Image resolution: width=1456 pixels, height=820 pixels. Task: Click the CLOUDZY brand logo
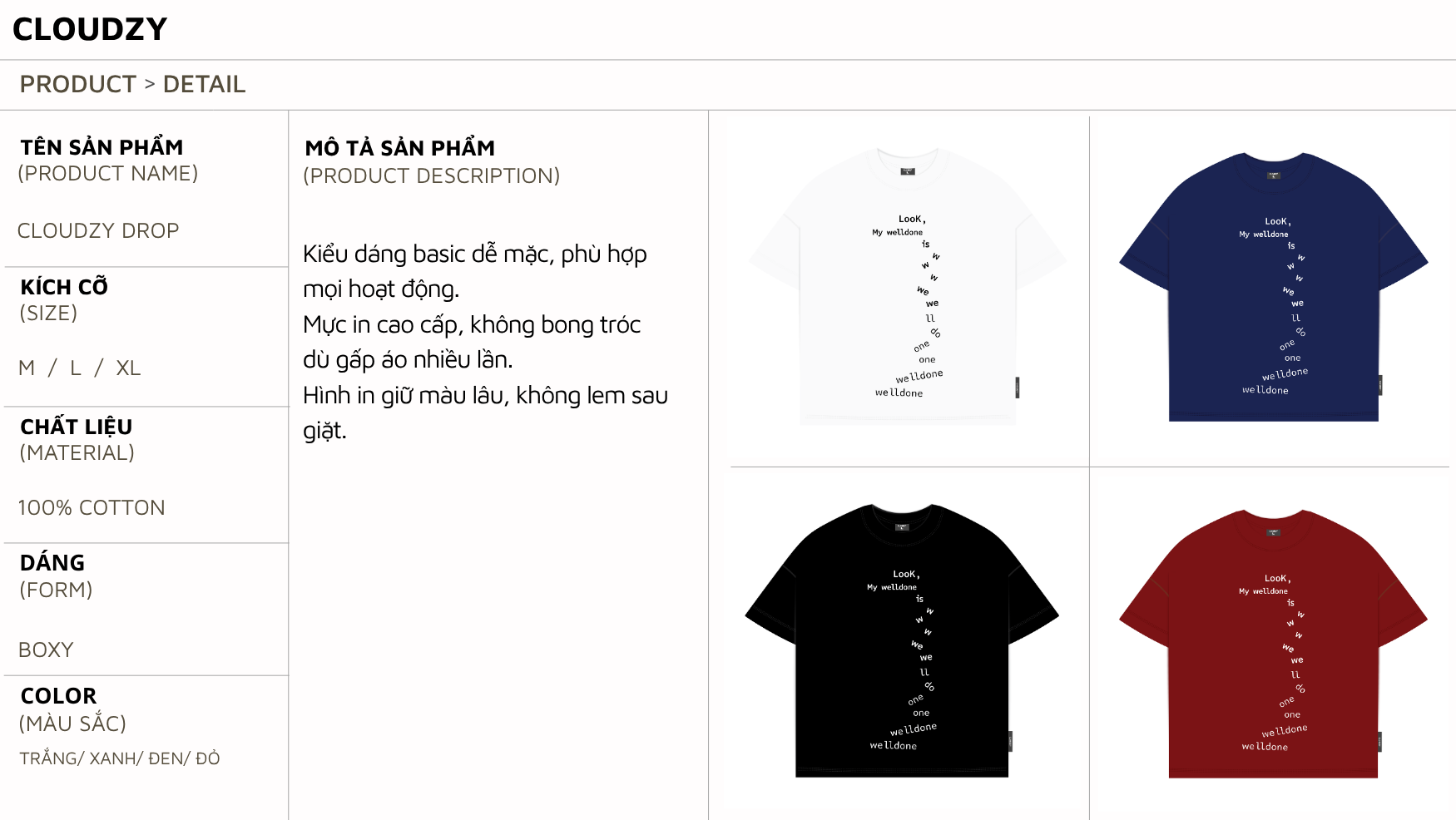[90, 29]
